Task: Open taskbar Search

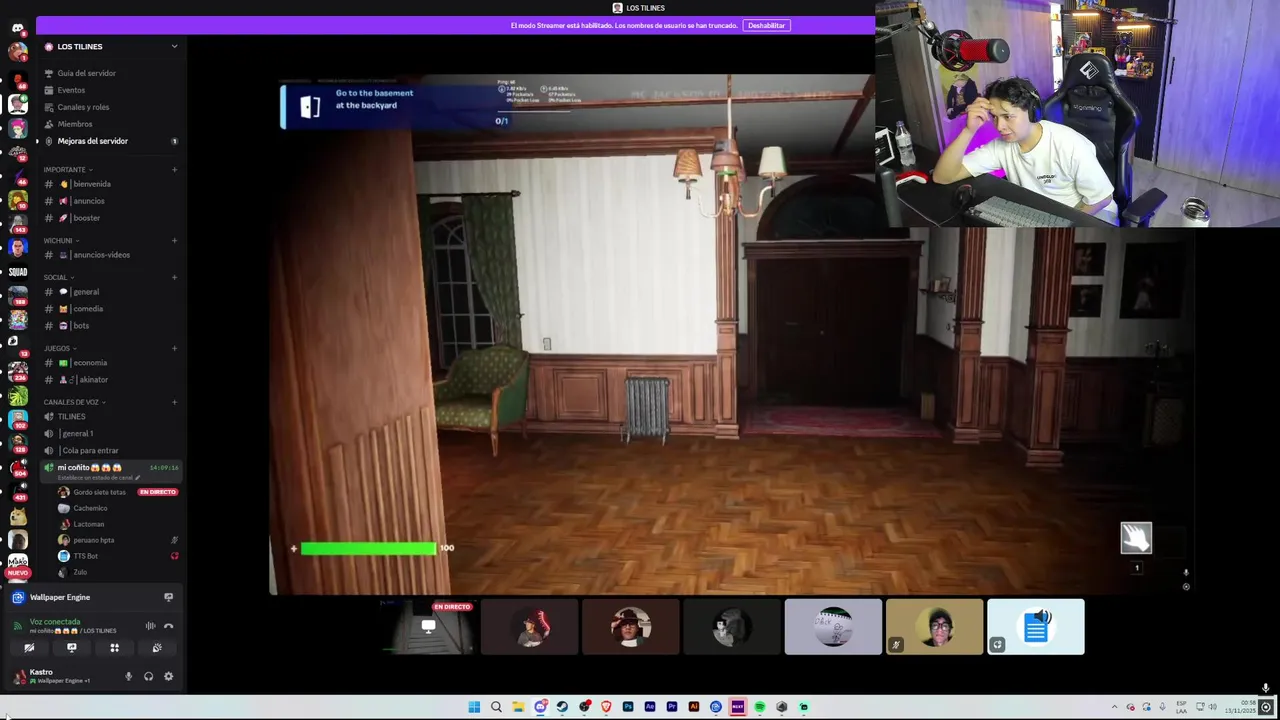Action: pos(496,707)
